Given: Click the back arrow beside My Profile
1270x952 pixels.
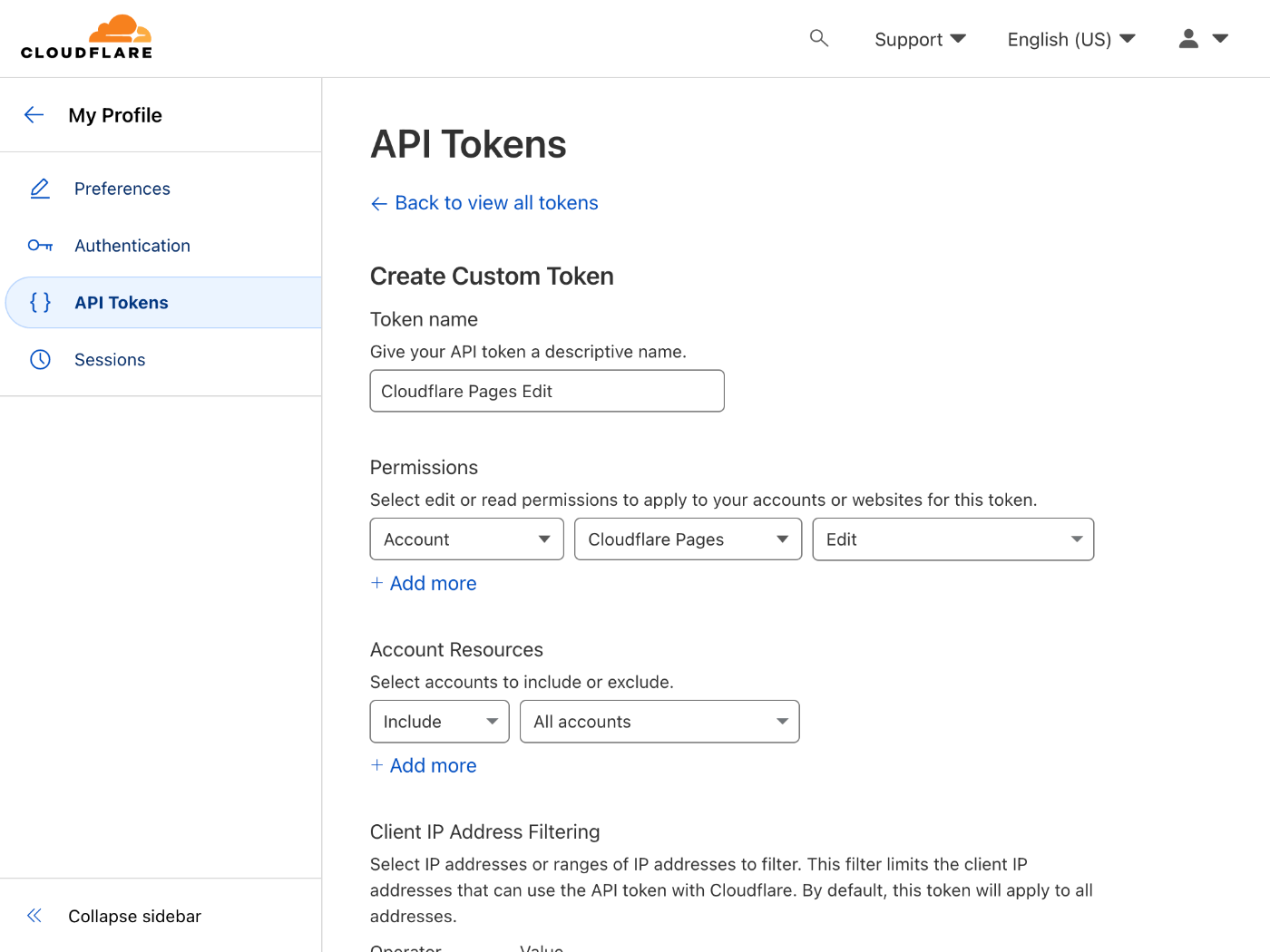Looking at the screenshot, I should 34,114.
